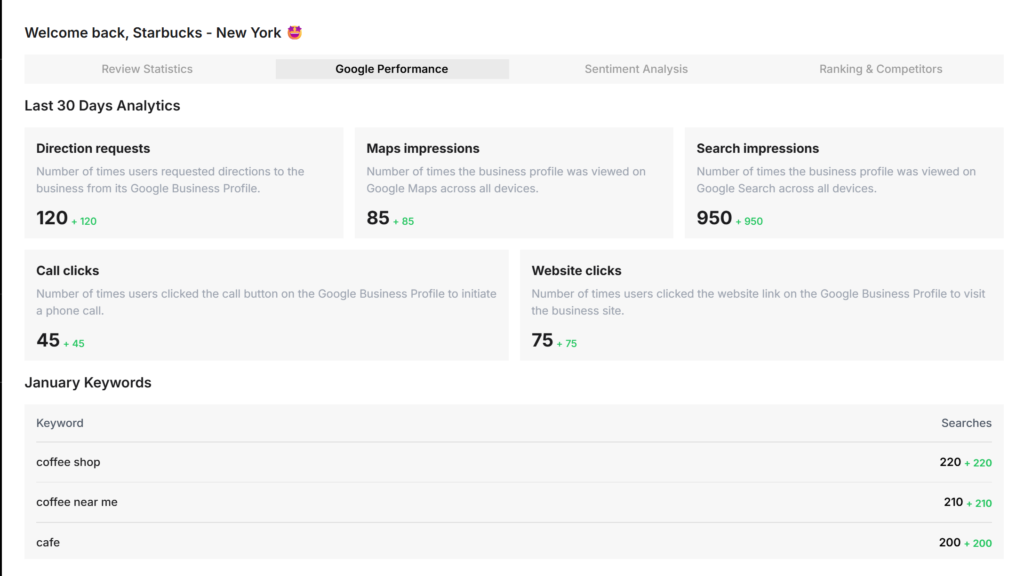Select the Google Performance tab

(391, 69)
